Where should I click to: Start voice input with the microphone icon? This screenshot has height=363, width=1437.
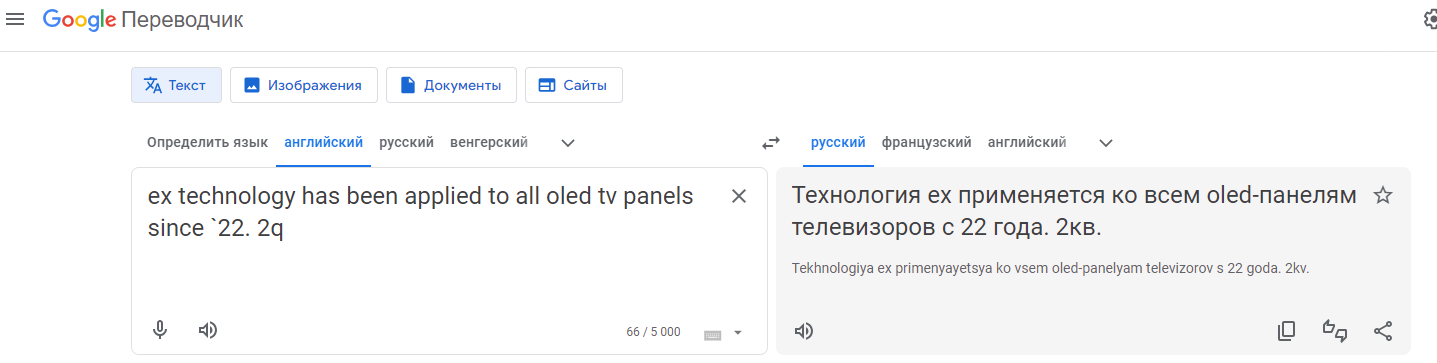(160, 330)
